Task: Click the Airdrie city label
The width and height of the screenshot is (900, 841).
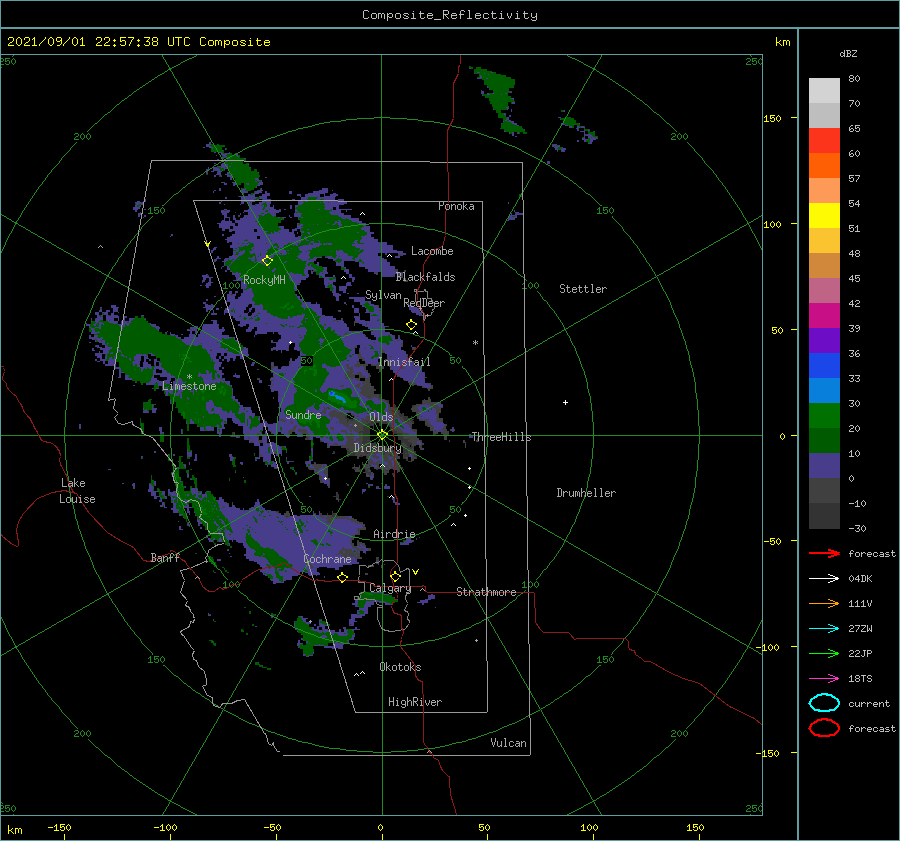Action: 394,534
